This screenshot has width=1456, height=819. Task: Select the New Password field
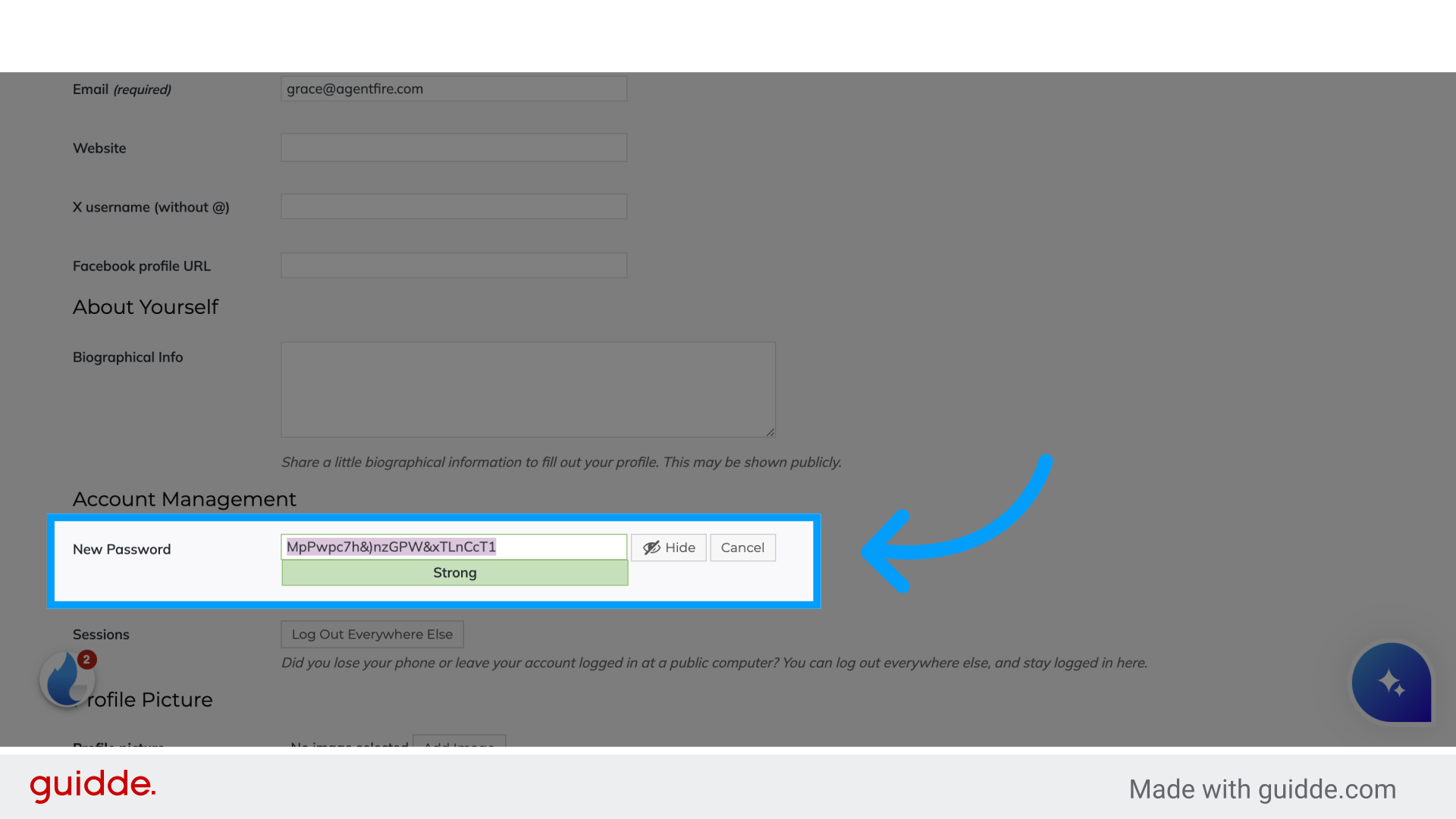click(x=453, y=546)
